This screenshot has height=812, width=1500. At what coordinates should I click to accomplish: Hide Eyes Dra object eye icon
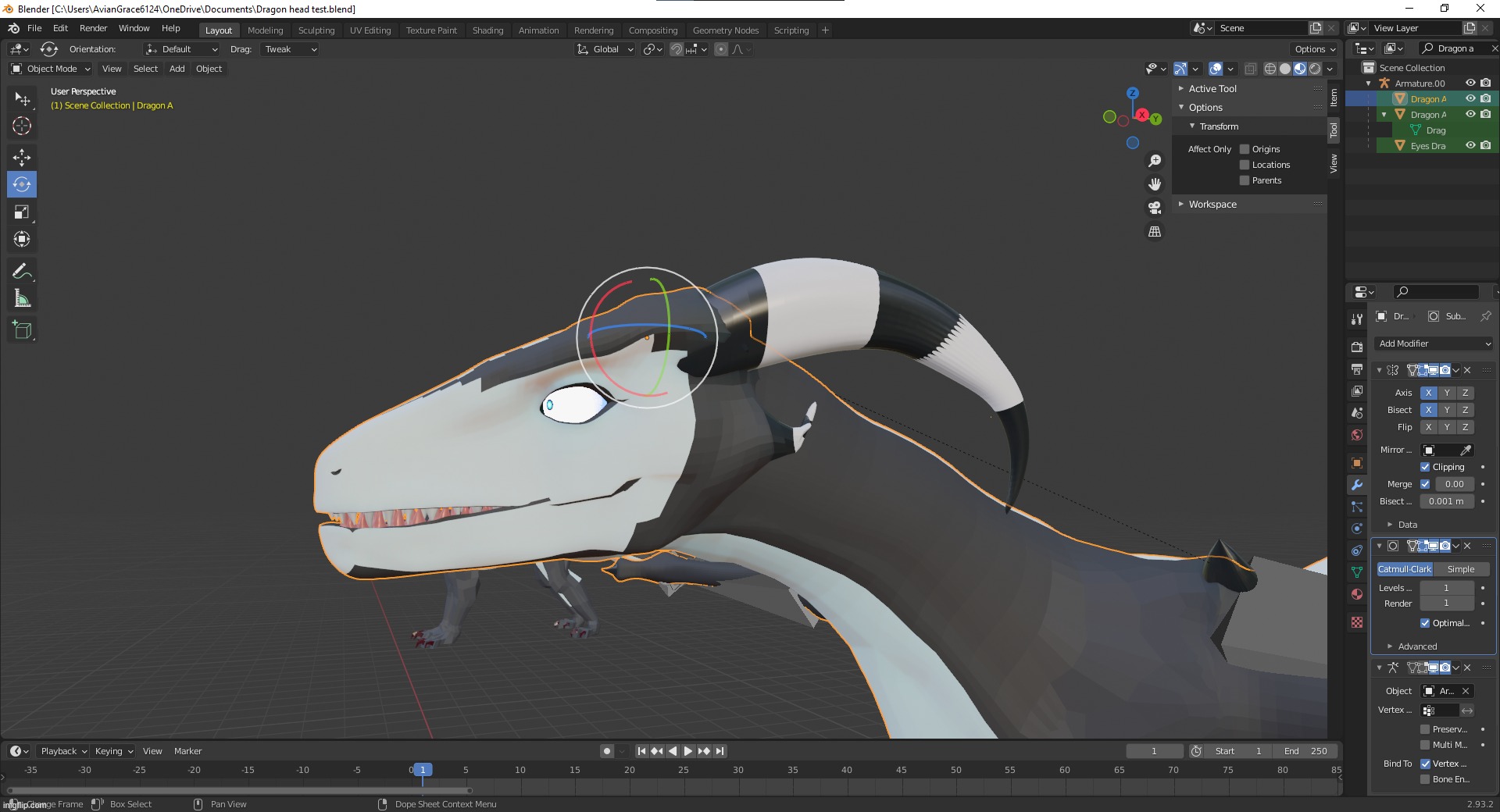point(1470,145)
